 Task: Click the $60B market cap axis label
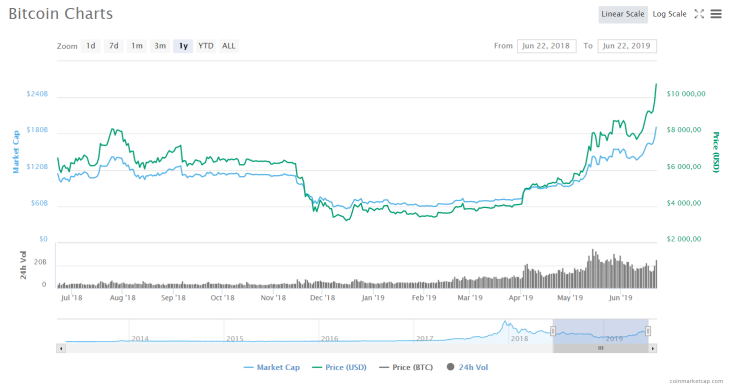point(39,203)
